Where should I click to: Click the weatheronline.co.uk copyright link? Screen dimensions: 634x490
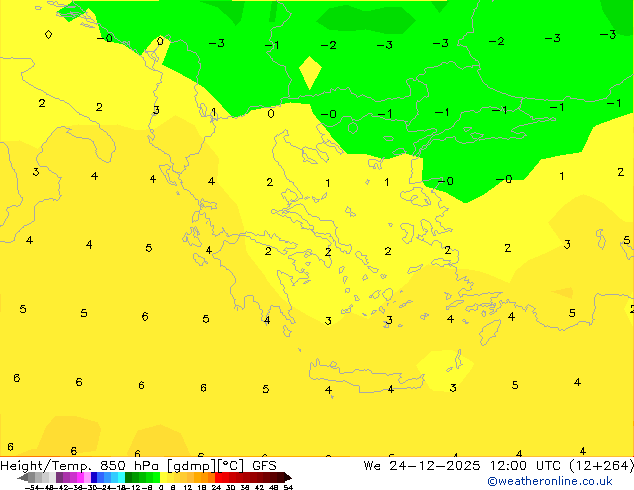point(550,481)
